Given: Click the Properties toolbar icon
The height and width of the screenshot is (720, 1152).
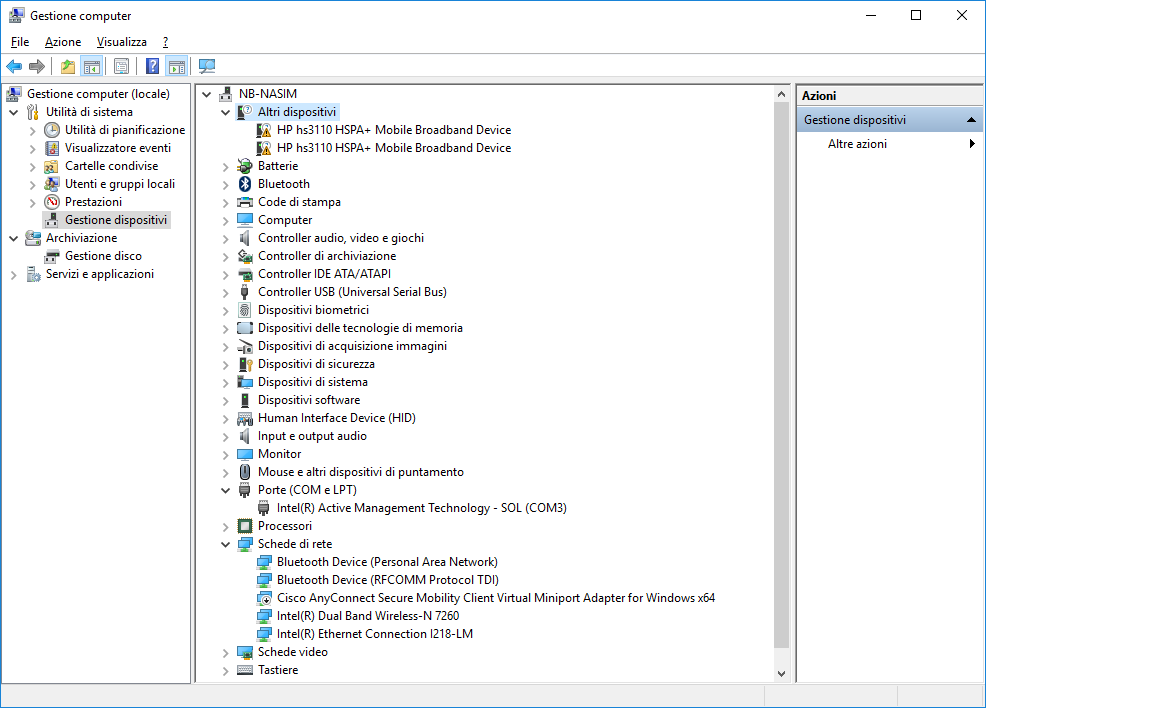Looking at the screenshot, I should (x=121, y=67).
